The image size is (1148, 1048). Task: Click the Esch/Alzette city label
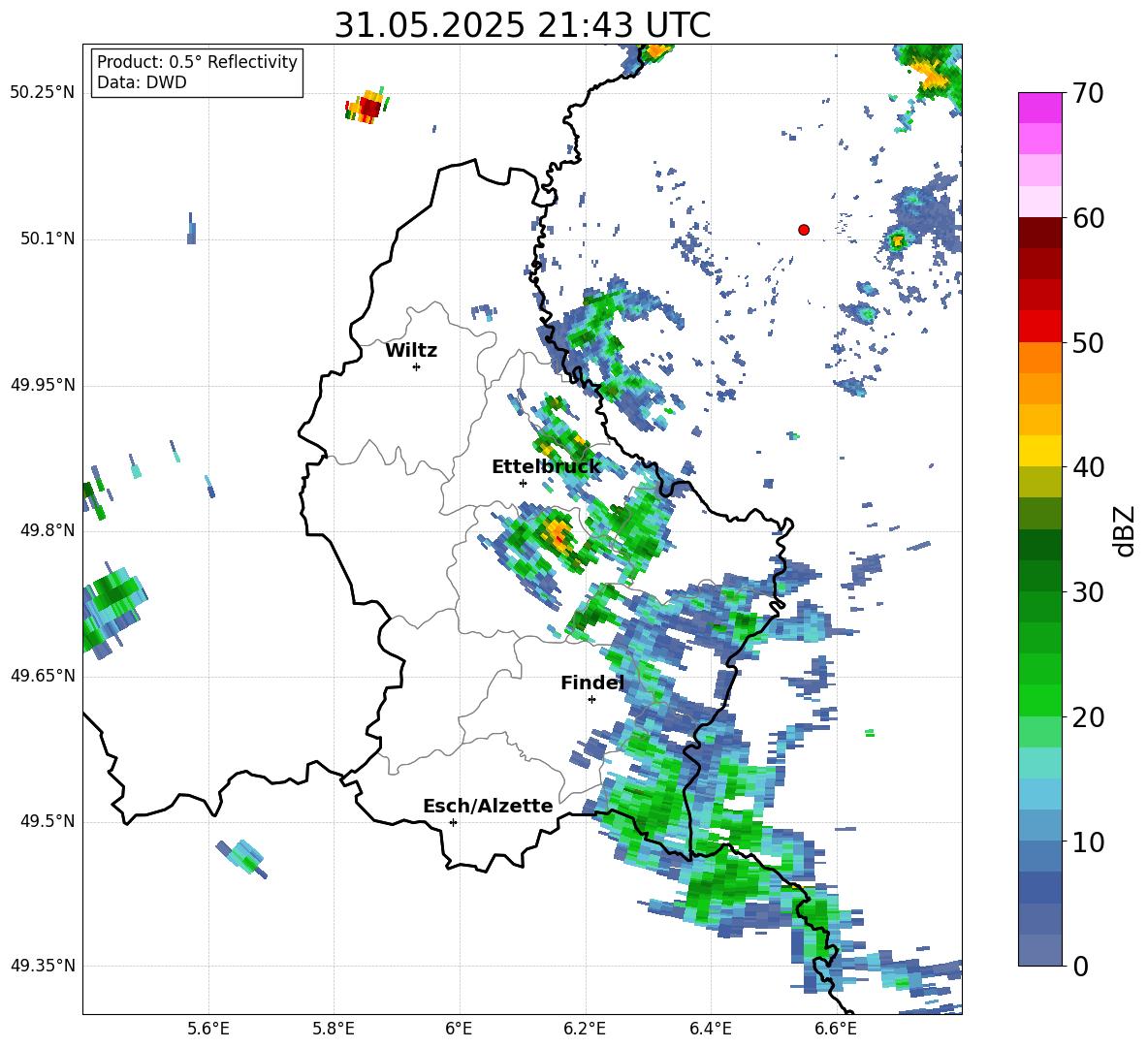point(488,806)
